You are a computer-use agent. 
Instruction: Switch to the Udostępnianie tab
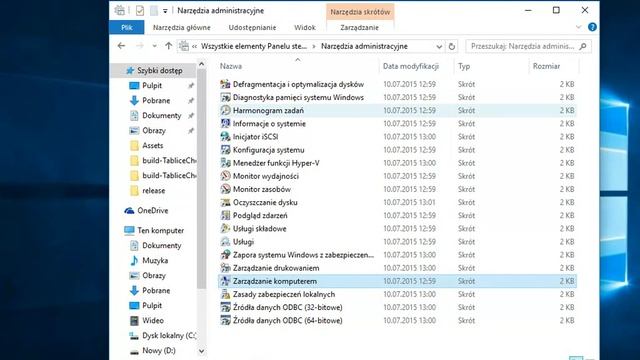click(x=252, y=27)
